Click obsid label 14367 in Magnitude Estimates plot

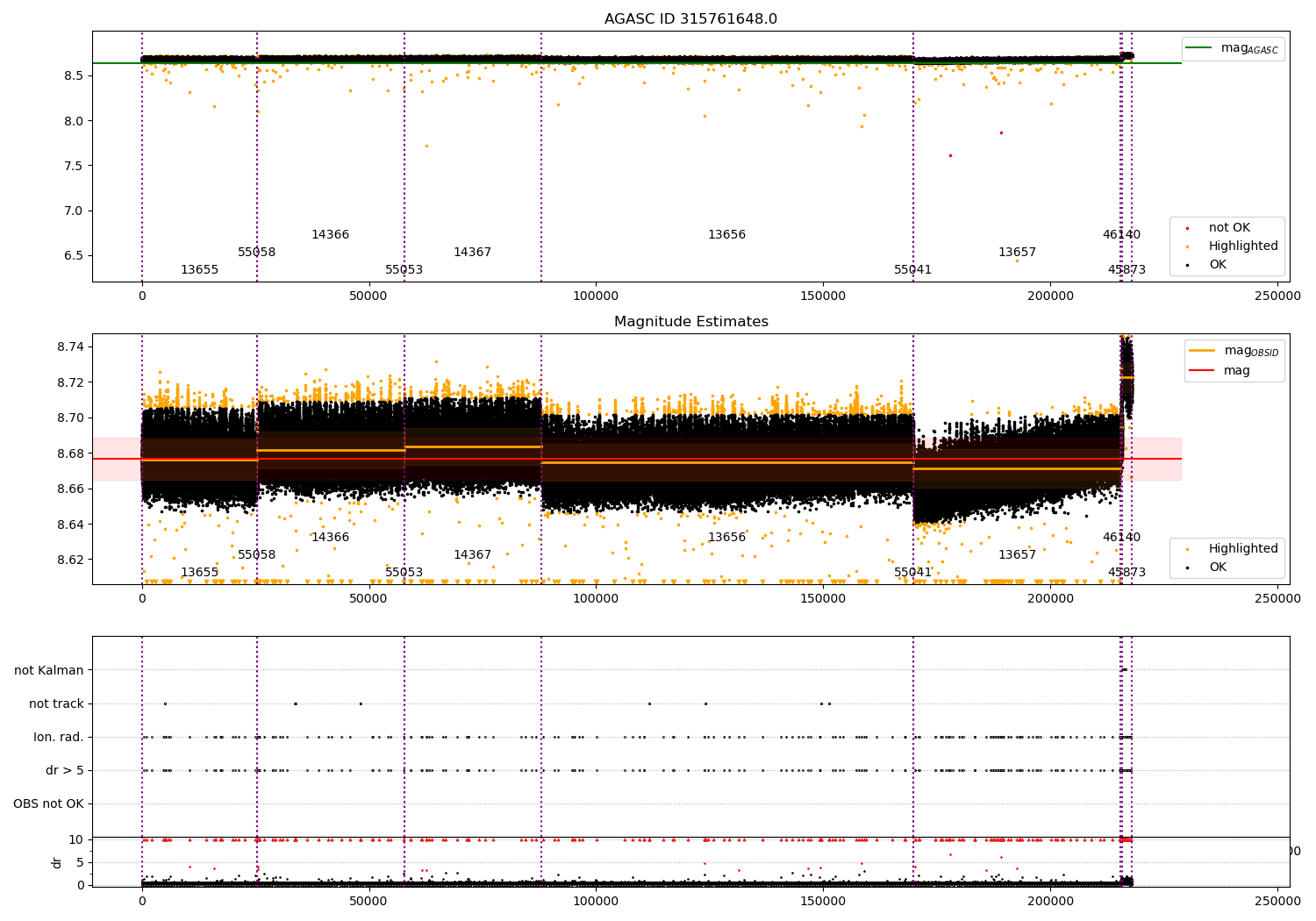(472, 555)
